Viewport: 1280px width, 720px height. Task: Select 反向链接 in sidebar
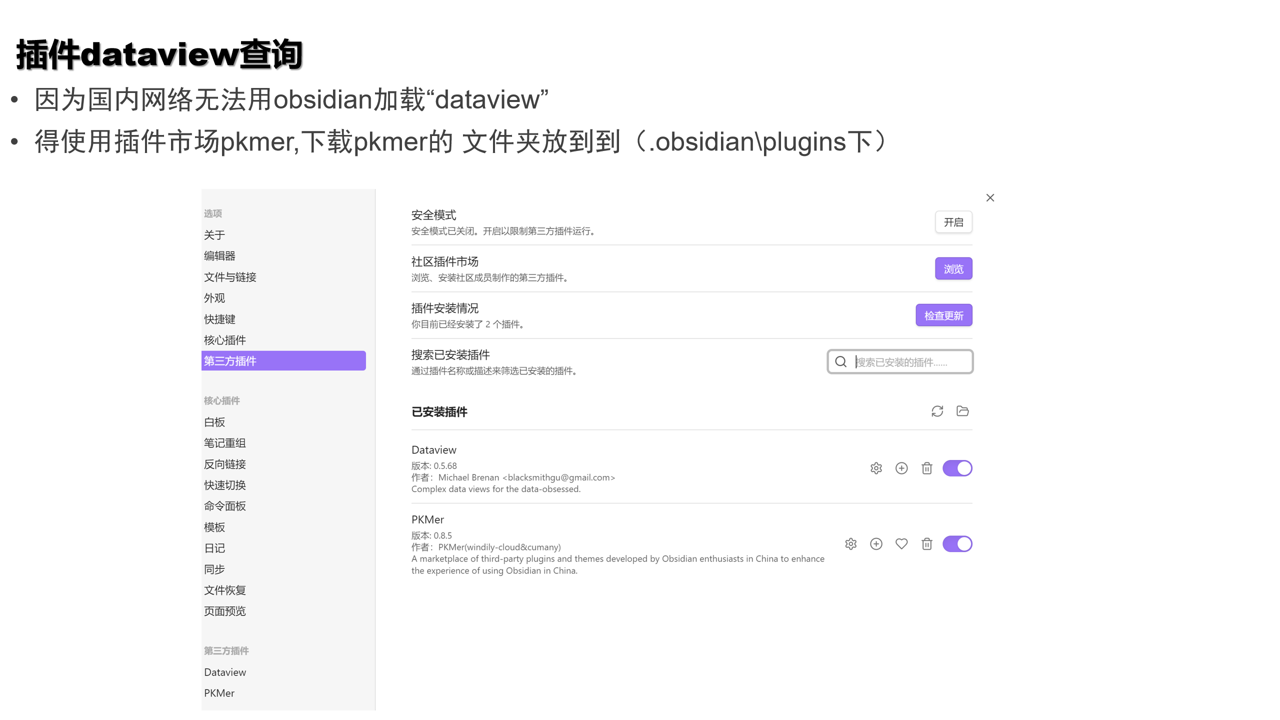(x=225, y=464)
